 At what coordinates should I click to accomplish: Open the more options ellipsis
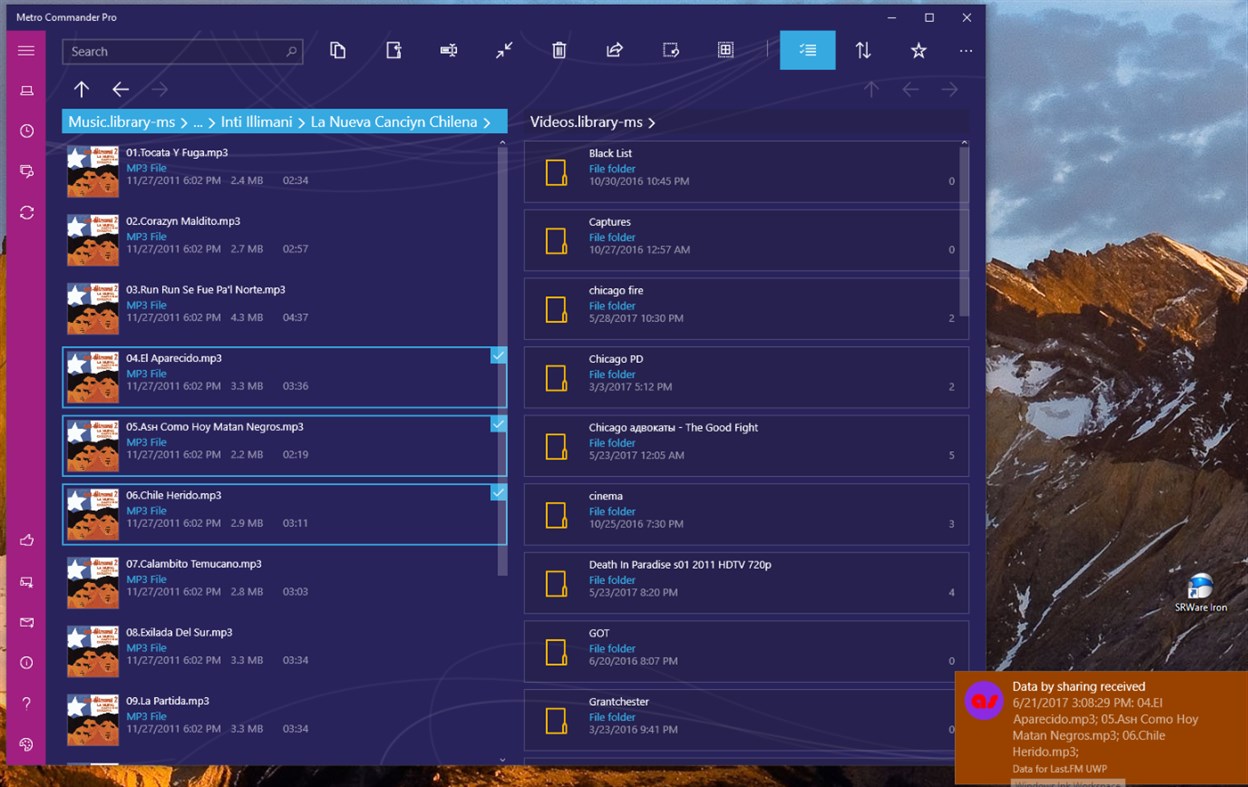pyautogui.click(x=965, y=51)
